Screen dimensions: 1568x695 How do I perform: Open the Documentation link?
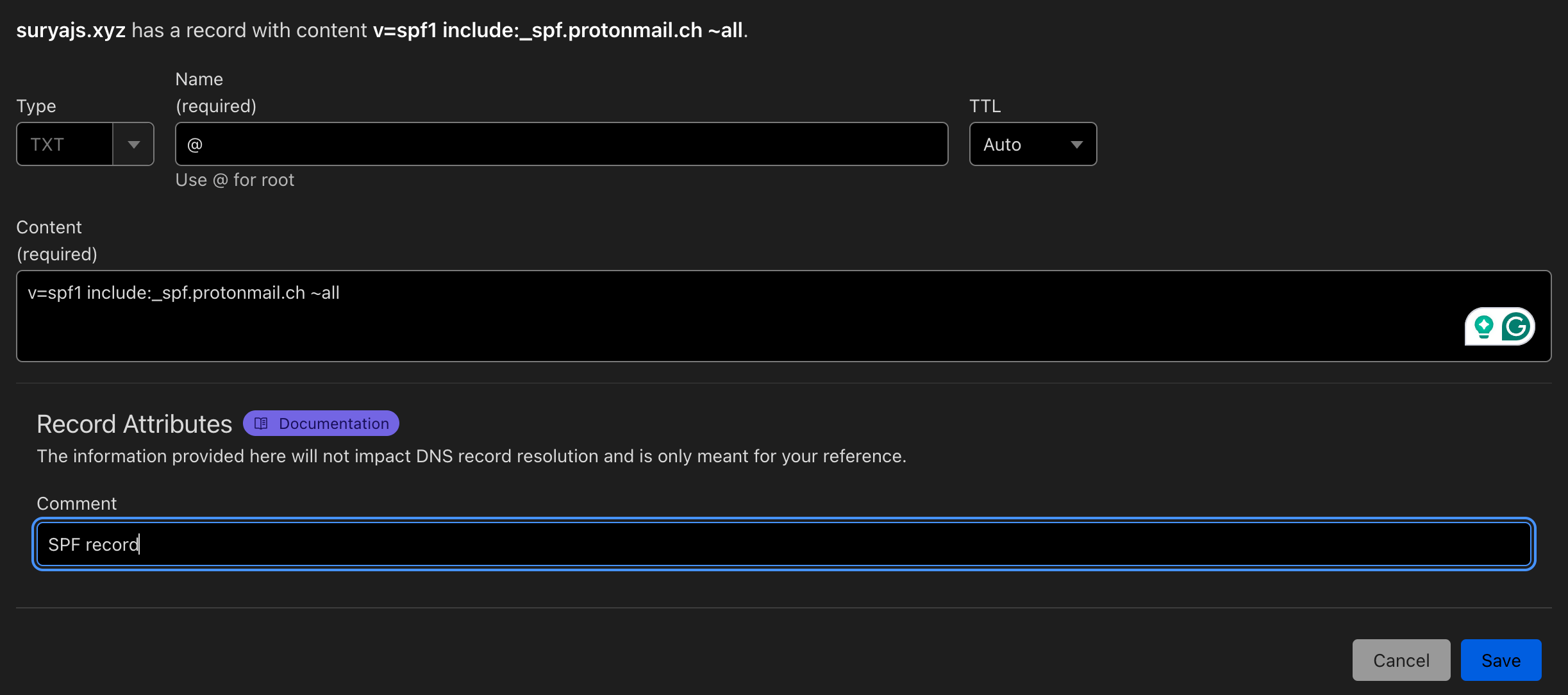click(x=321, y=423)
